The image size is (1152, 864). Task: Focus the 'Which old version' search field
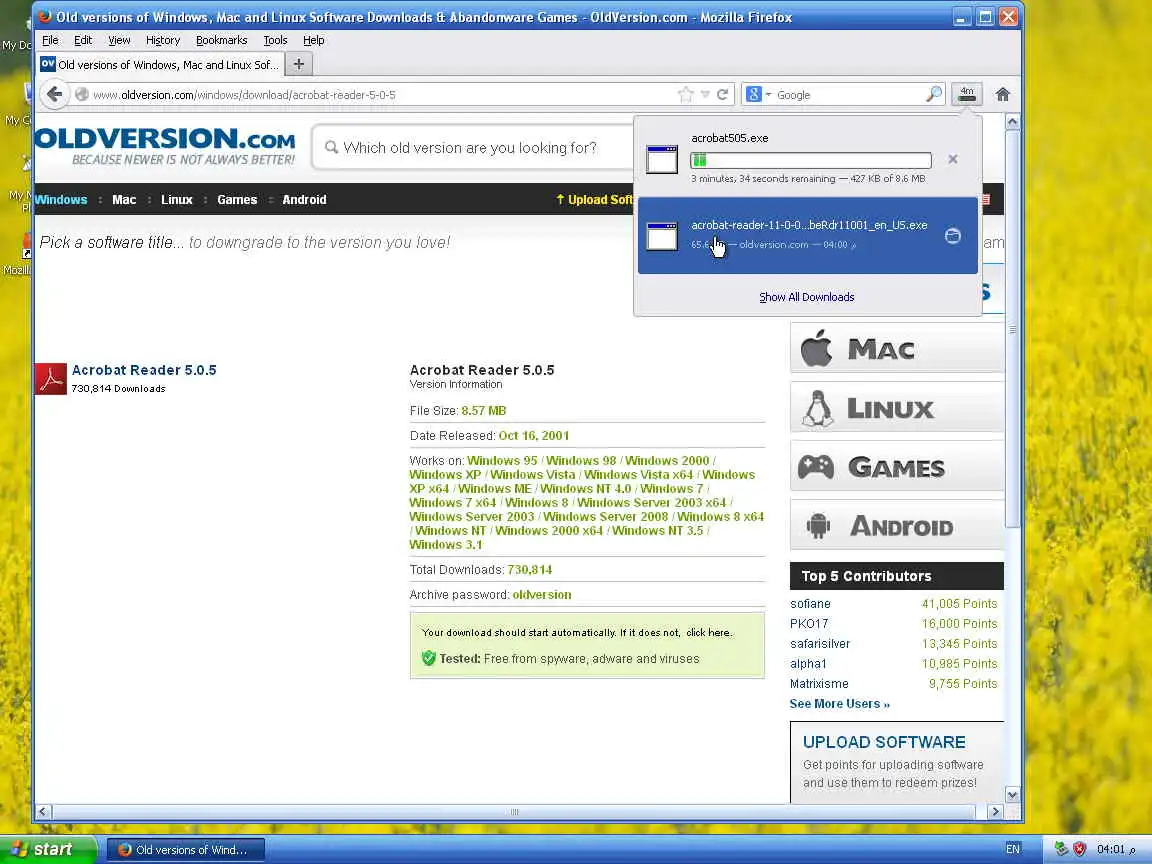click(x=470, y=148)
